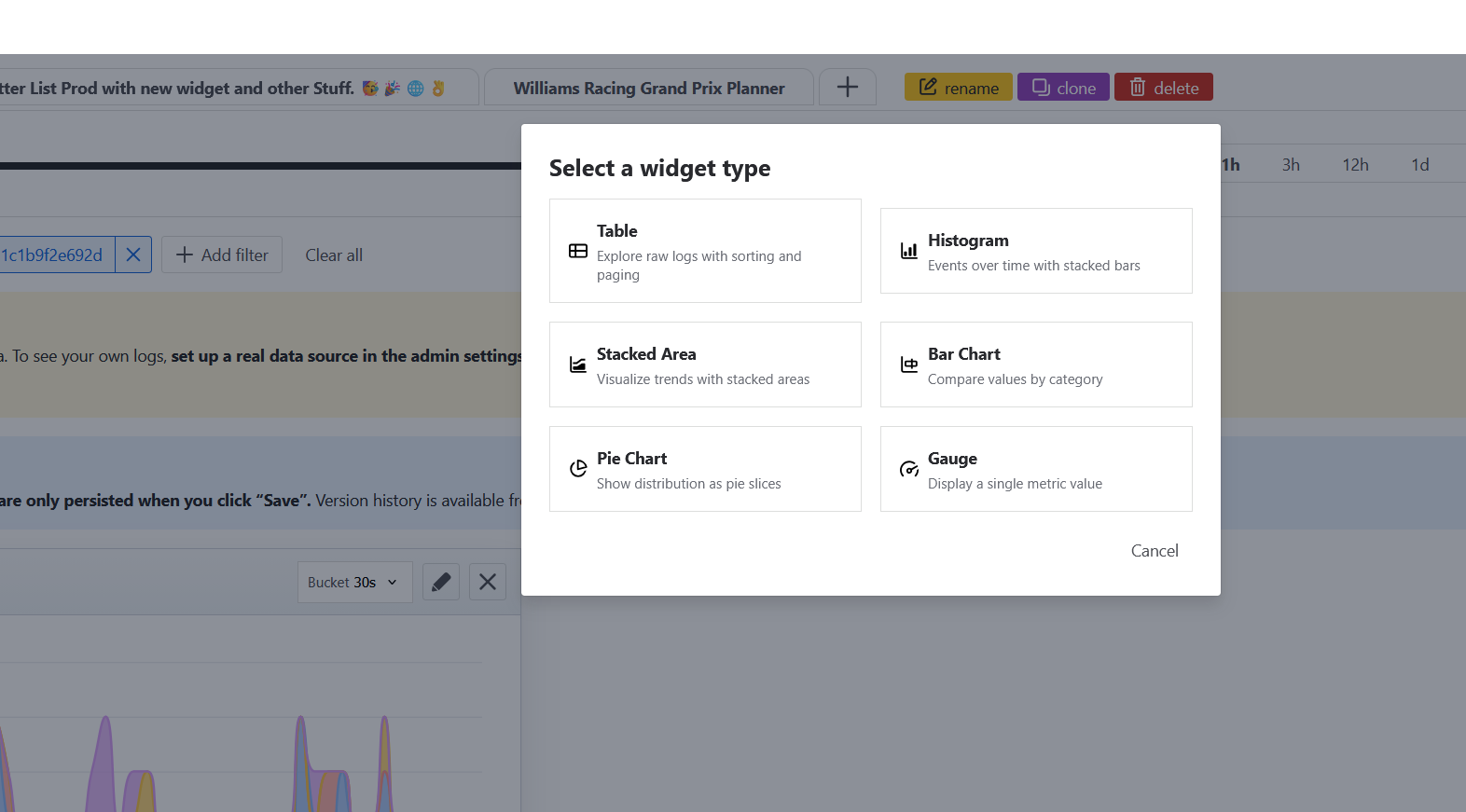Select the Histogram widget option
The height and width of the screenshot is (812, 1466).
(1036, 251)
